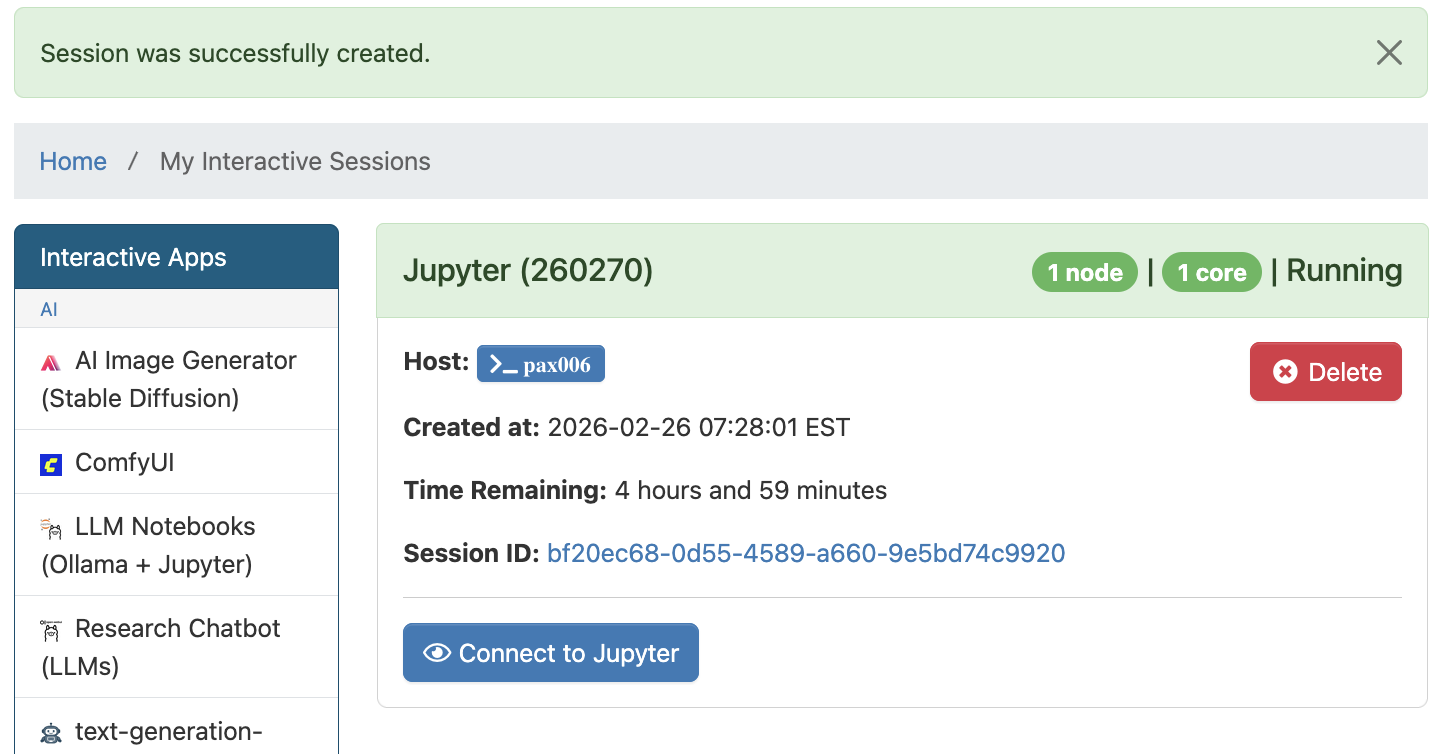Select the llama icon for LLM Notebooks
Screen dimensions: 1448x754
pyautogui.click(x=50, y=527)
